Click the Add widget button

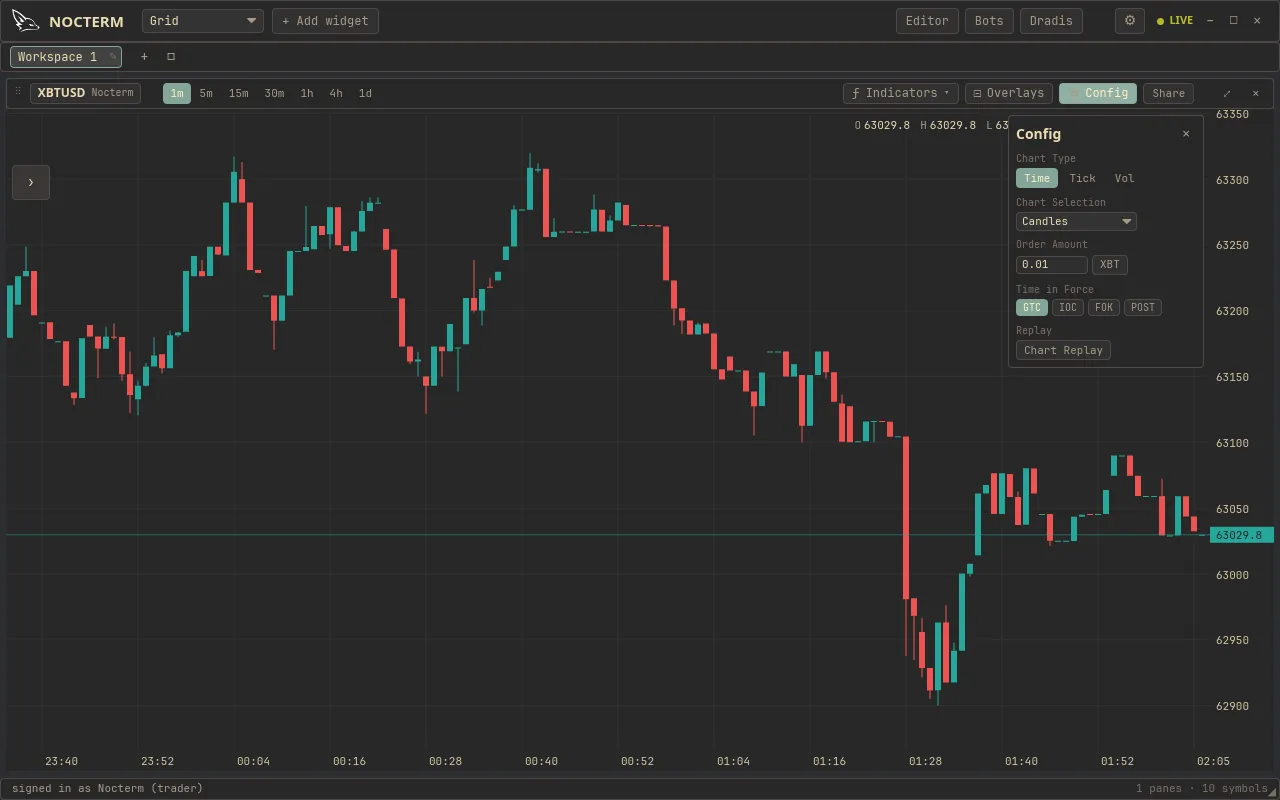click(325, 21)
